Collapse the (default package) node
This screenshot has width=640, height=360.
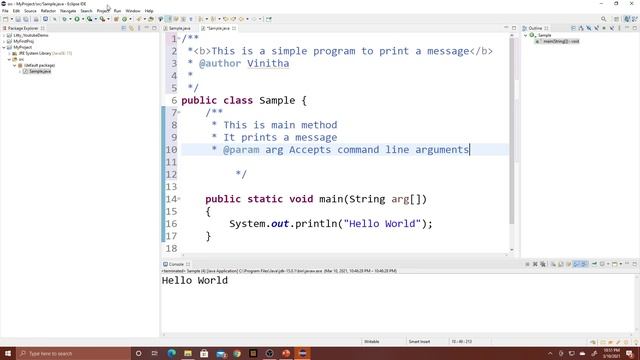tap(15, 65)
